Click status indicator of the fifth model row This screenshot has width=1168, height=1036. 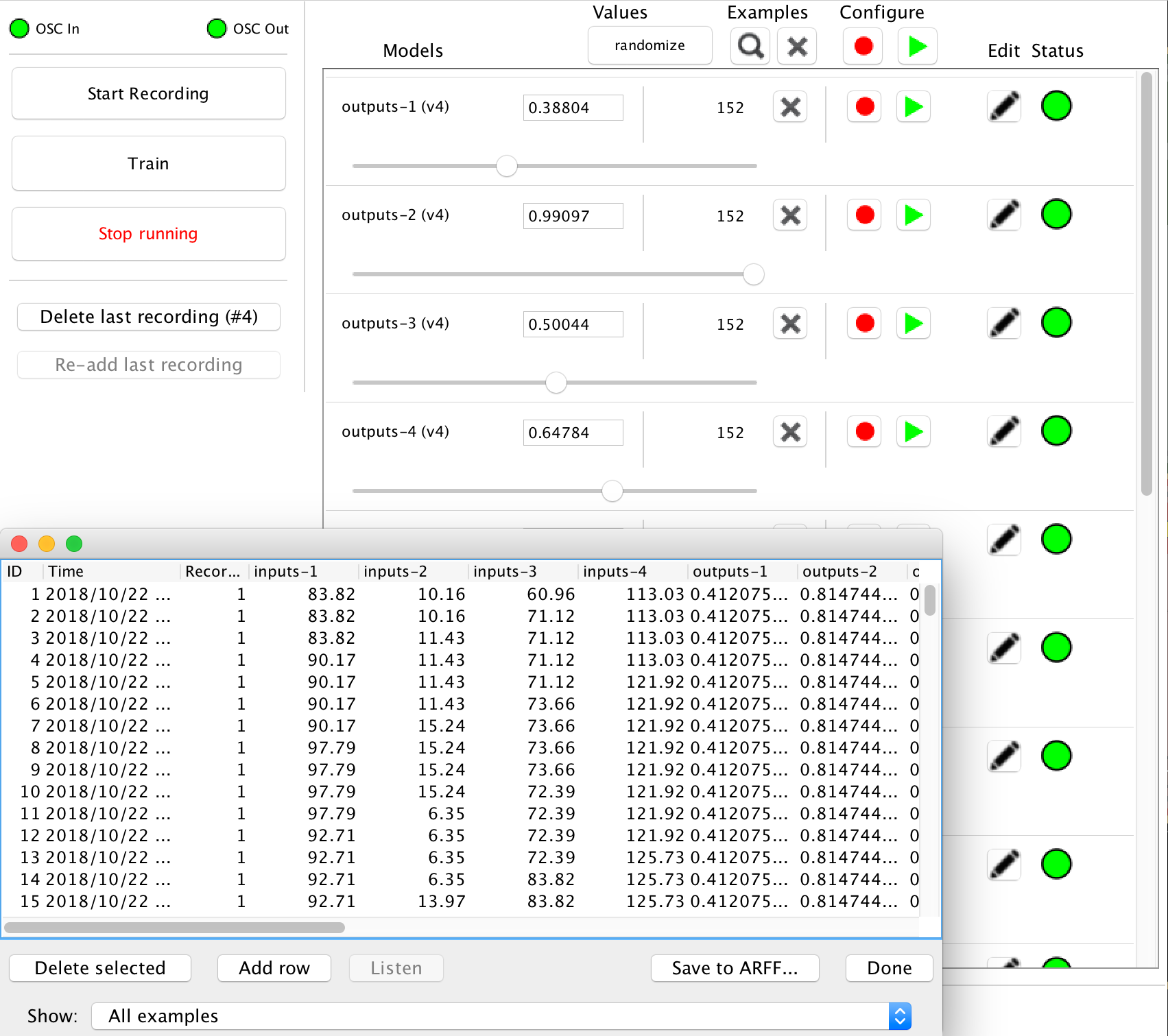pos(1056,540)
